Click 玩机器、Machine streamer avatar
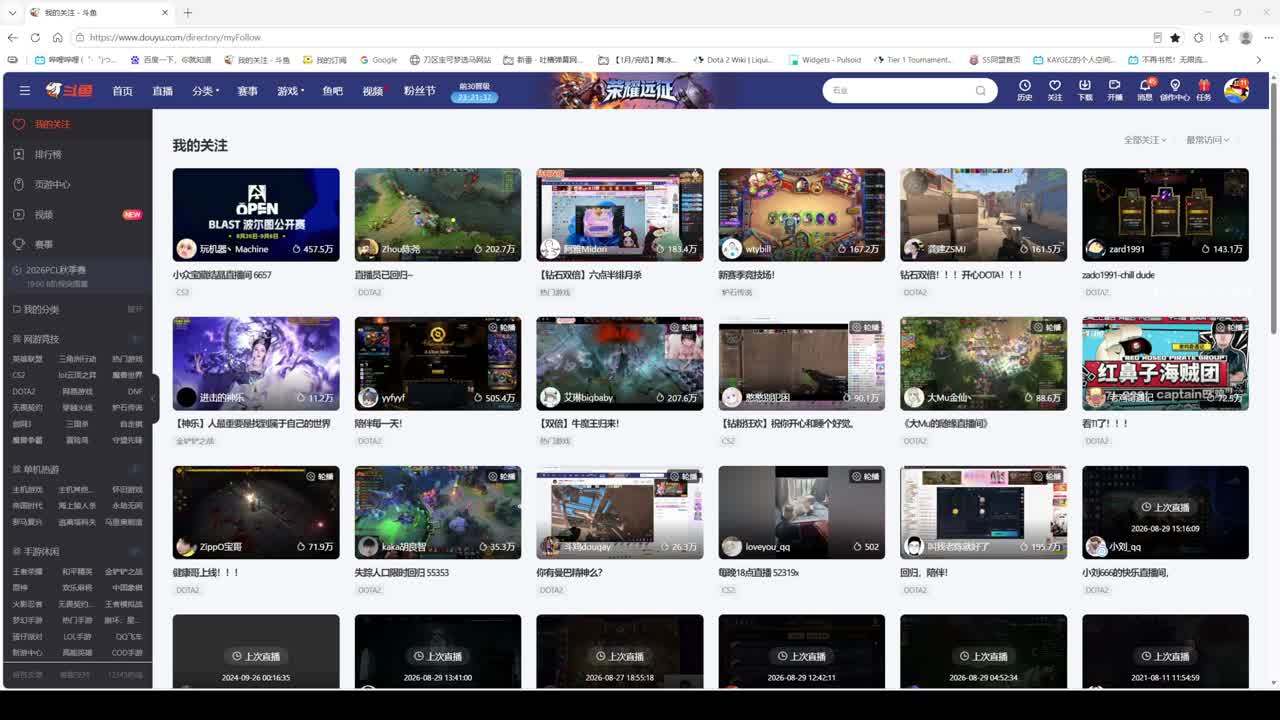 [x=186, y=249]
